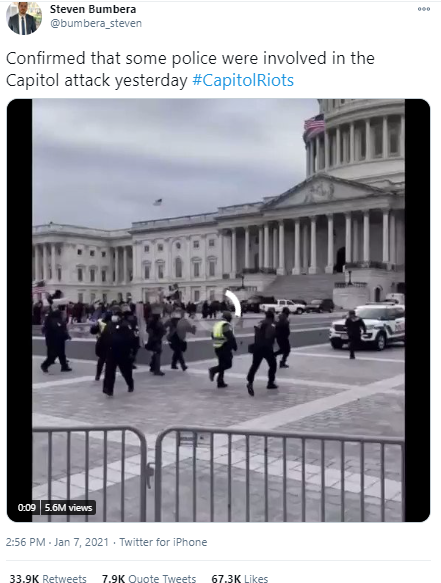This screenshot has height=583, width=441.
Task: Click the tweet text starting with Confirmed
Action: 190,69
